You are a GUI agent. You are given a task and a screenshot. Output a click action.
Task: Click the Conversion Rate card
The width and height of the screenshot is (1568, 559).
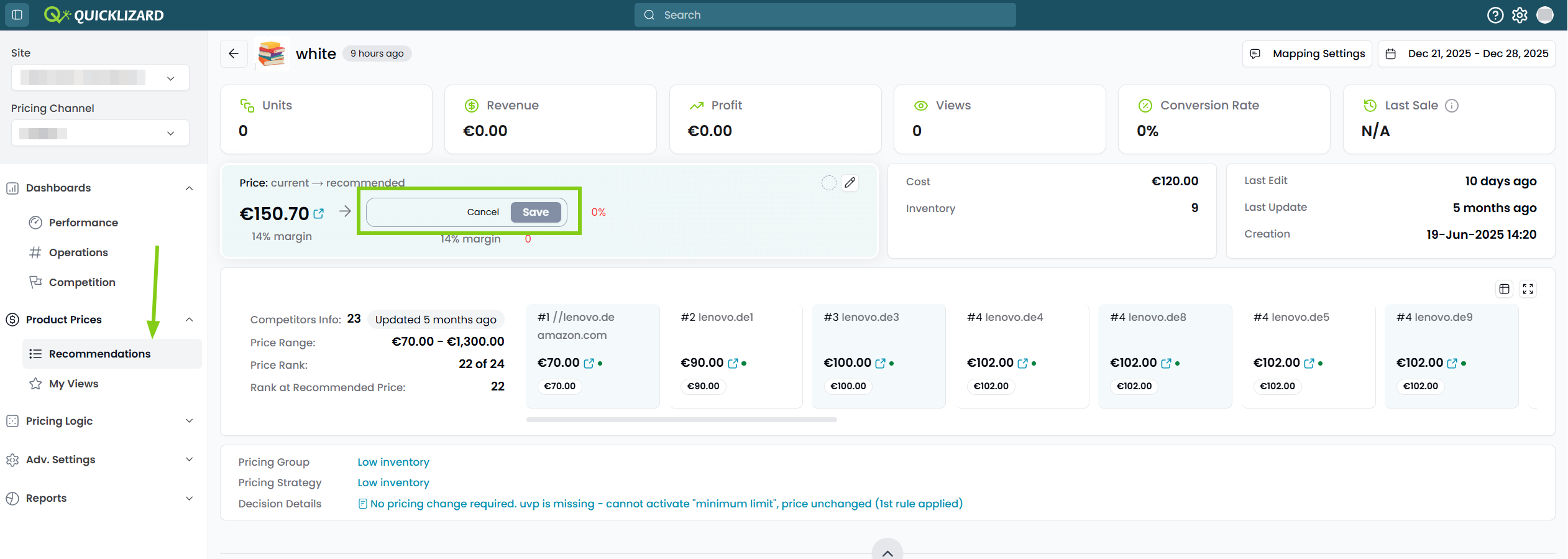click(x=1224, y=119)
